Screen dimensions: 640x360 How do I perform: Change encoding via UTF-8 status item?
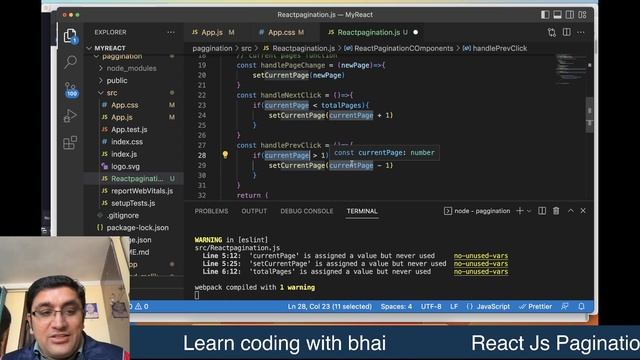tap(431, 306)
